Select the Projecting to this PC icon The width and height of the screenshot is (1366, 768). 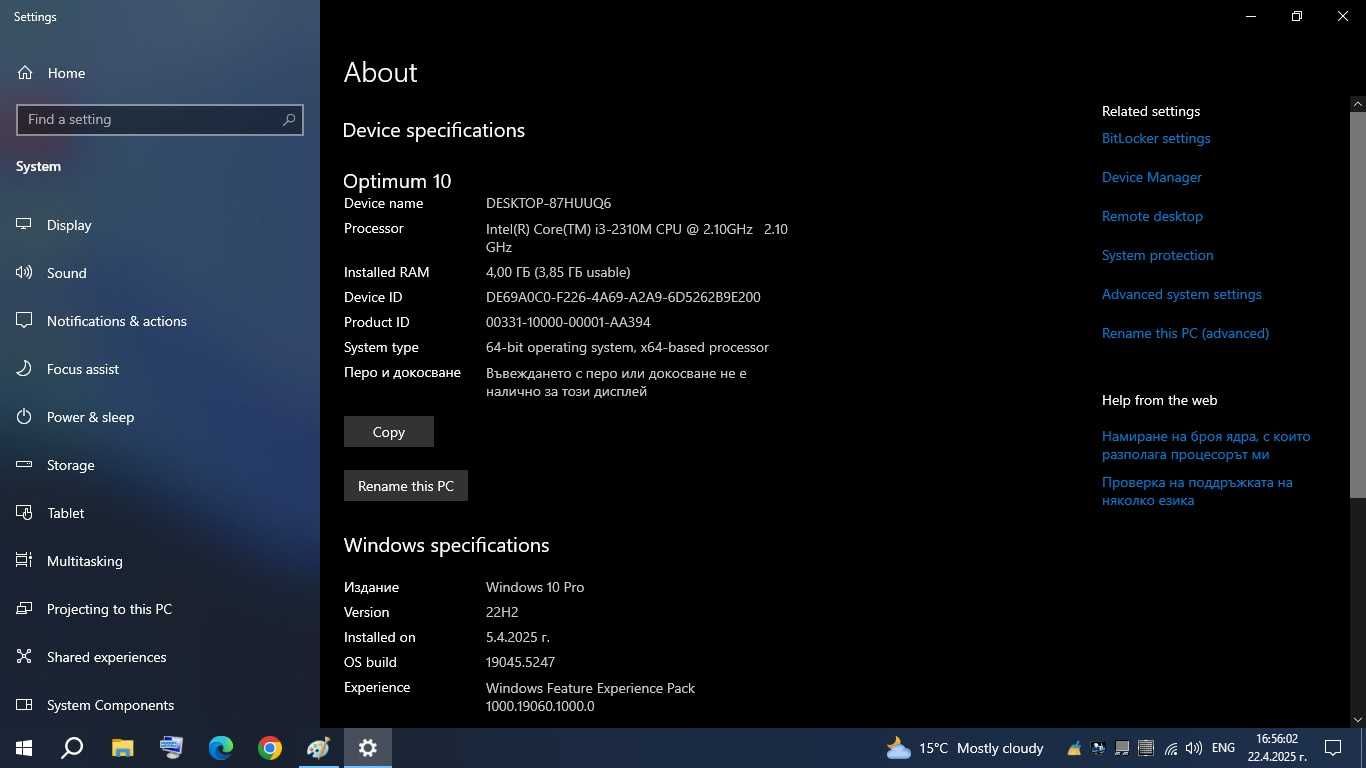pyautogui.click(x=25, y=609)
